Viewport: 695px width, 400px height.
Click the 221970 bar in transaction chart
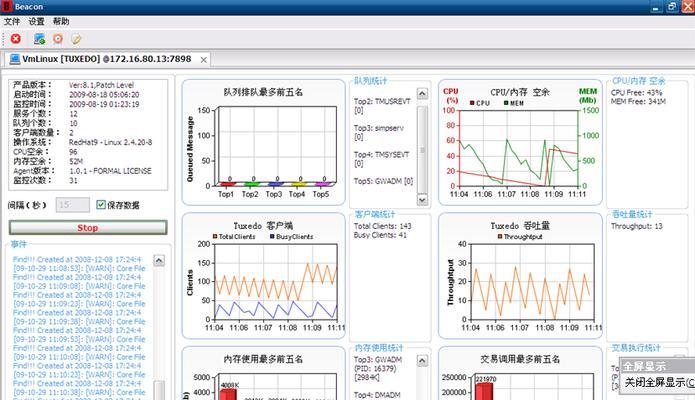tap(484, 392)
